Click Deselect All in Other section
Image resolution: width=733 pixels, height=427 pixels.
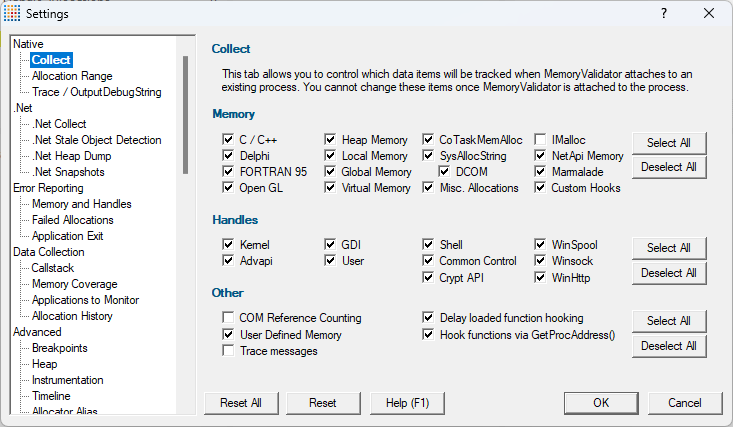pyautogui.click(x=669, y=346)
